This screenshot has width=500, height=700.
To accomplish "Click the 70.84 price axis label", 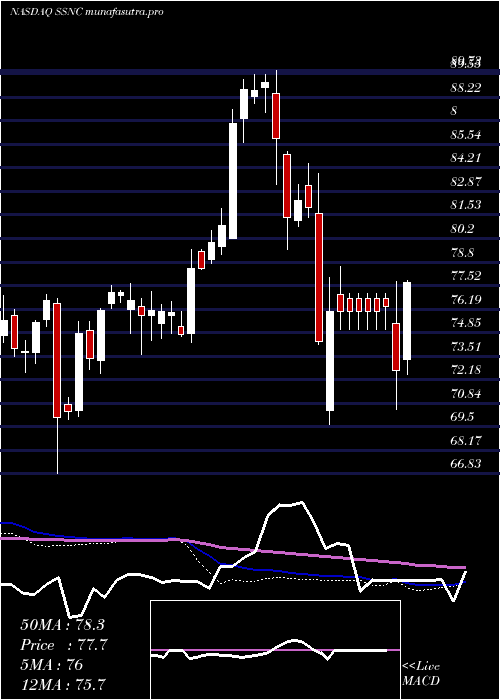I will 465,394.
